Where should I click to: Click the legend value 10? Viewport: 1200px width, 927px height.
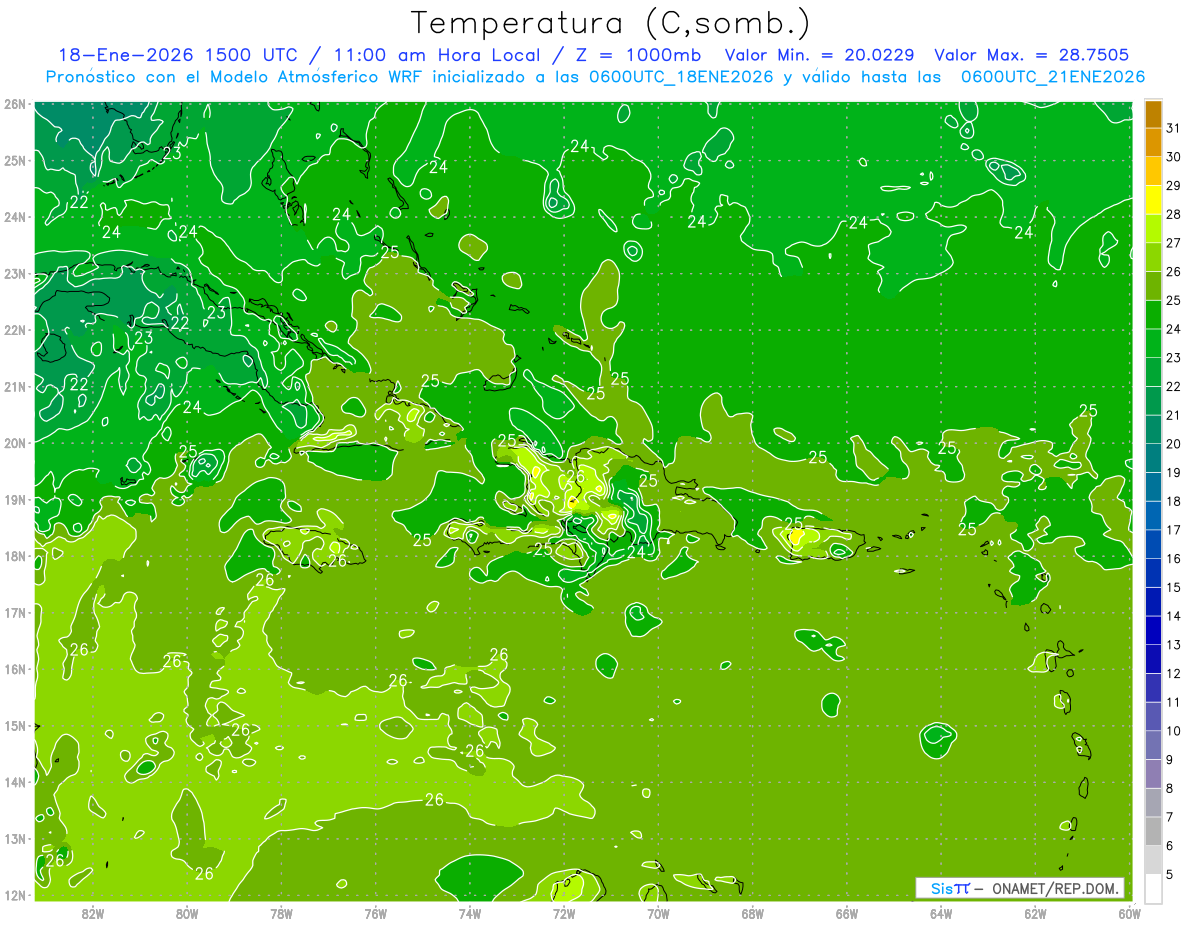[x=1174, y=731]
